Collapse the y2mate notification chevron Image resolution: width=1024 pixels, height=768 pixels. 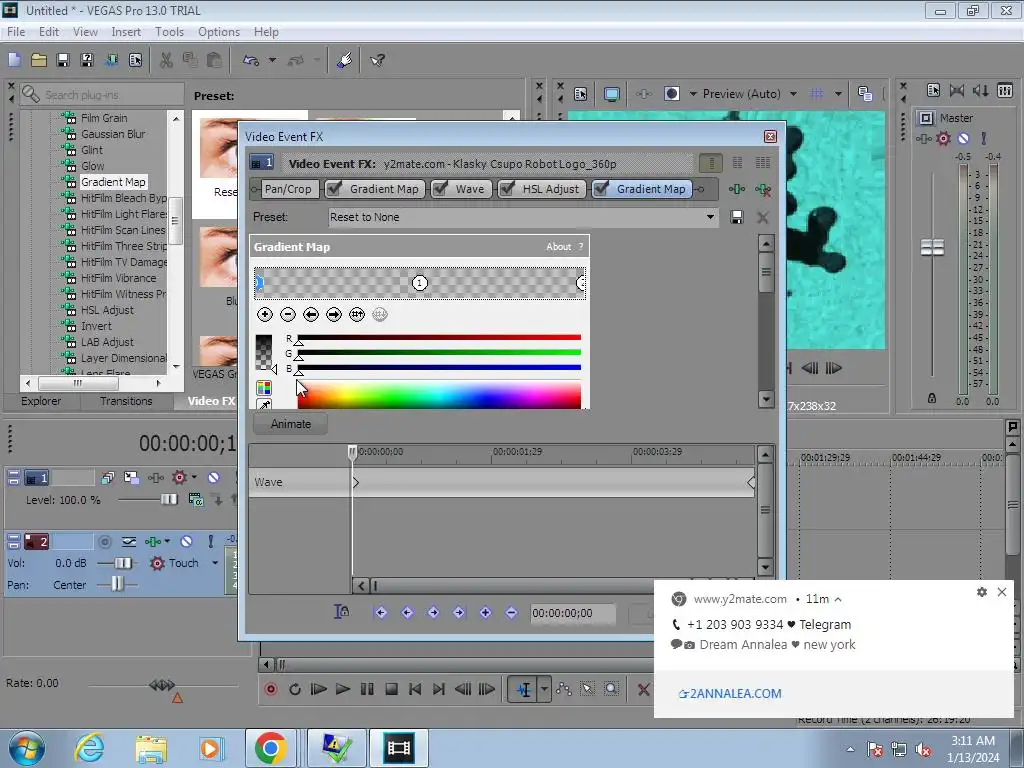coord(838,599)
